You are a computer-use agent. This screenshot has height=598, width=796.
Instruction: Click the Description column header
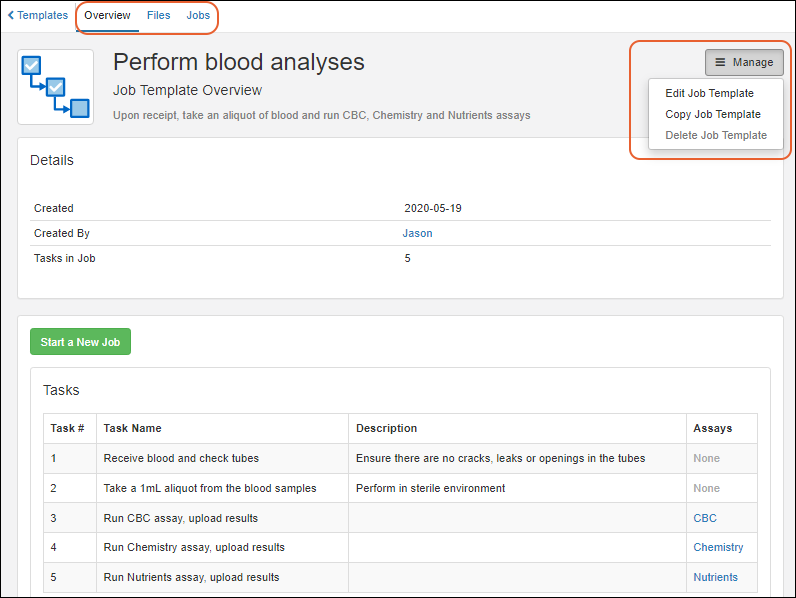point(386,428)
